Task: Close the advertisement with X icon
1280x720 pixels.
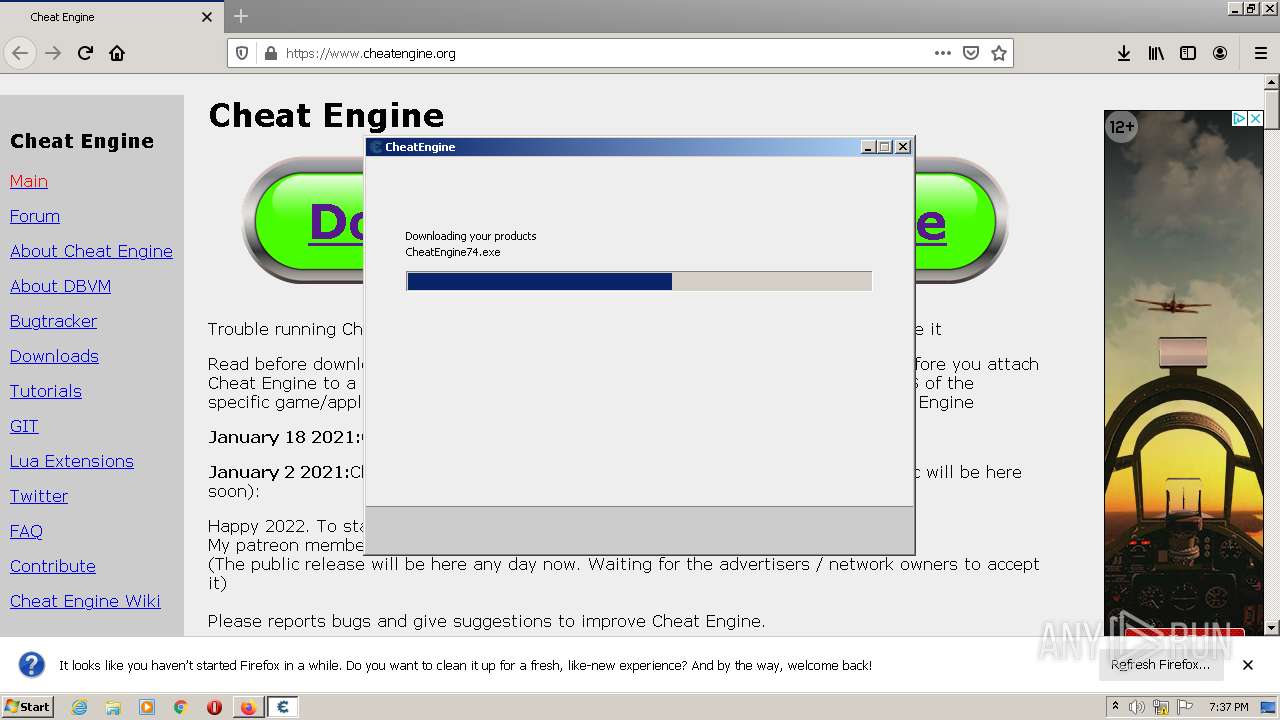Action: pos(1256,118)
